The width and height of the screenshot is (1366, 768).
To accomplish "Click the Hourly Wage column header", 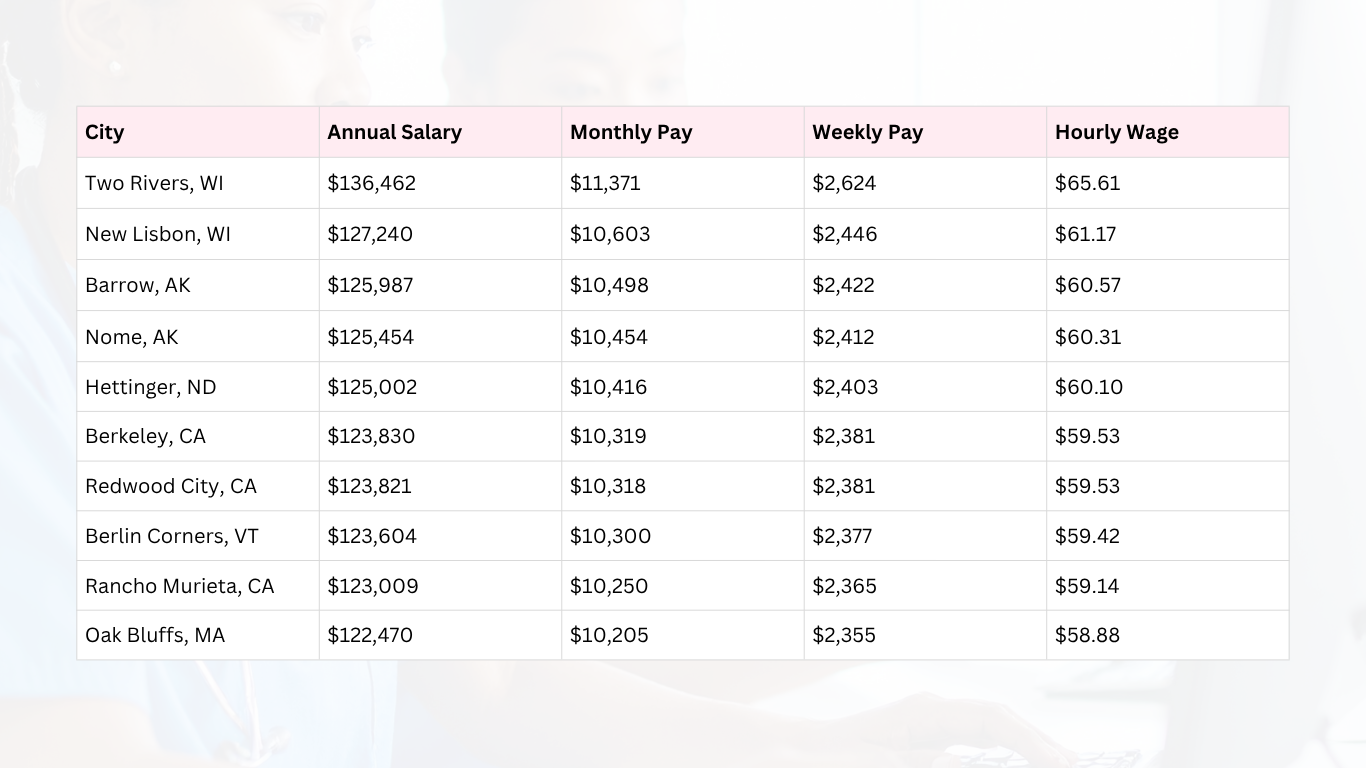I will pyautogui.click(x=1116, y=132).
